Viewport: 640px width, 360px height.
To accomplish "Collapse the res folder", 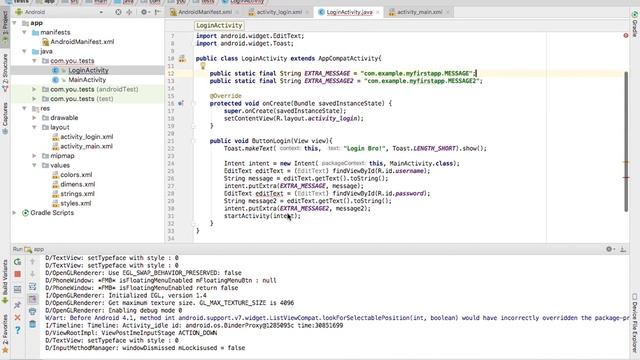I will tap(24, 109).
